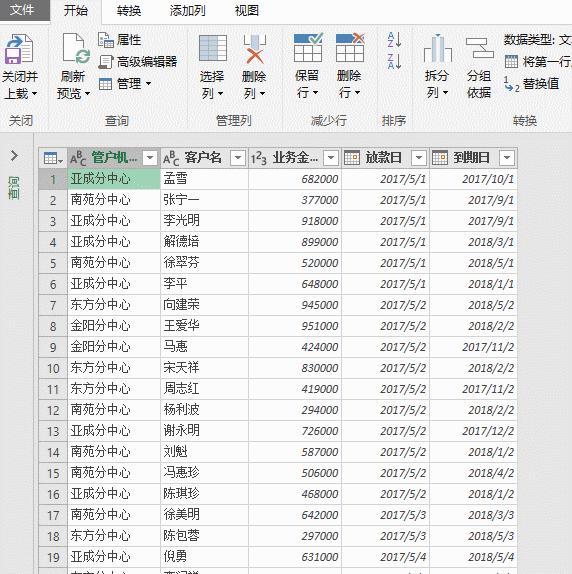
Task: Switch to the Home (开始) tab
Action: point(76,10)
